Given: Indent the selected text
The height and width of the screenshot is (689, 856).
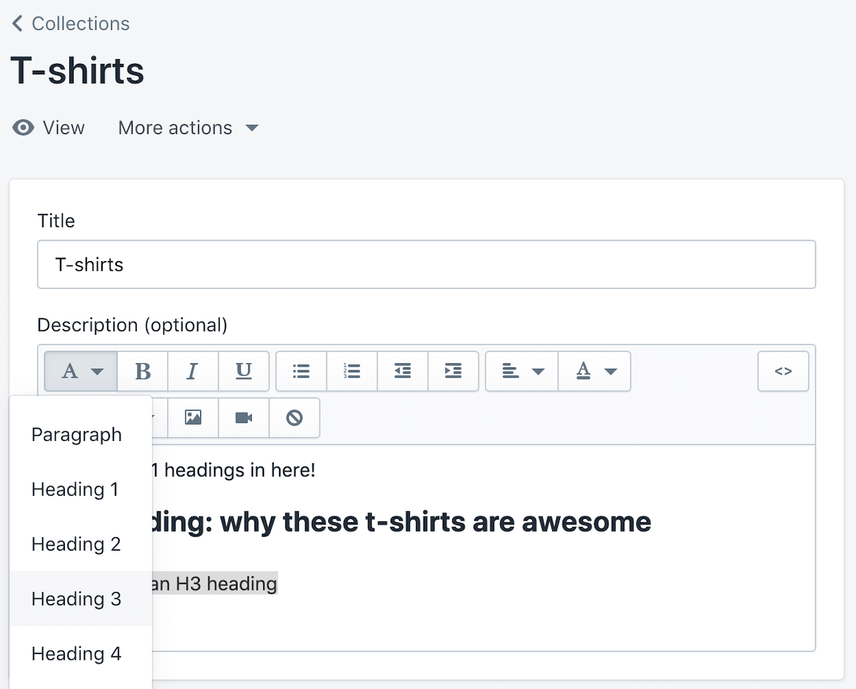Looking at the screenshot, I should 453,371.
